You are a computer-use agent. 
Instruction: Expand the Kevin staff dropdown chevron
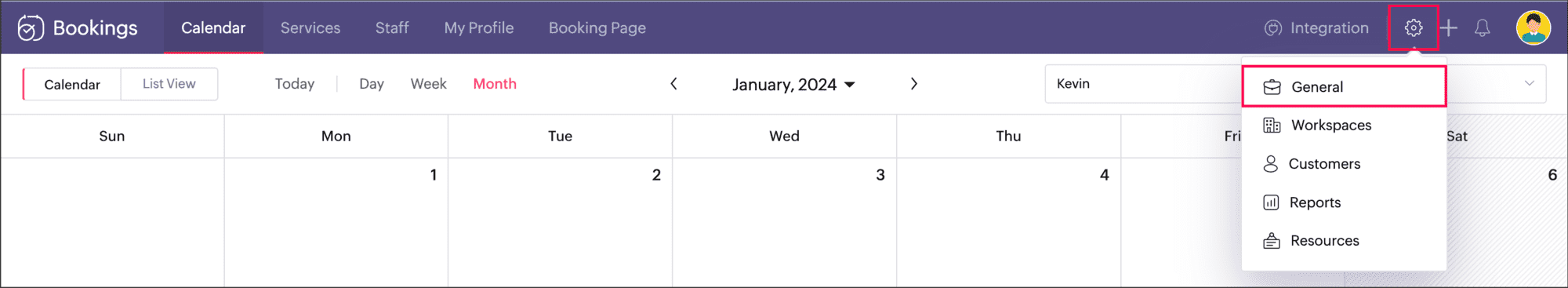coord(1529,83)
